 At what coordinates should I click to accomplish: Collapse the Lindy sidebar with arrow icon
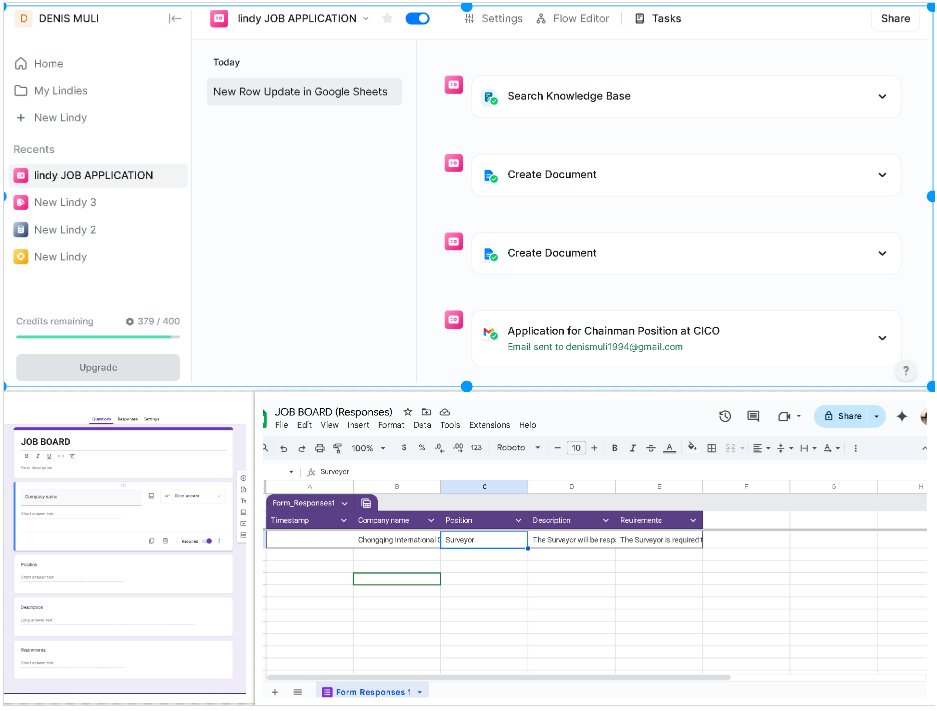click(174, 19)
